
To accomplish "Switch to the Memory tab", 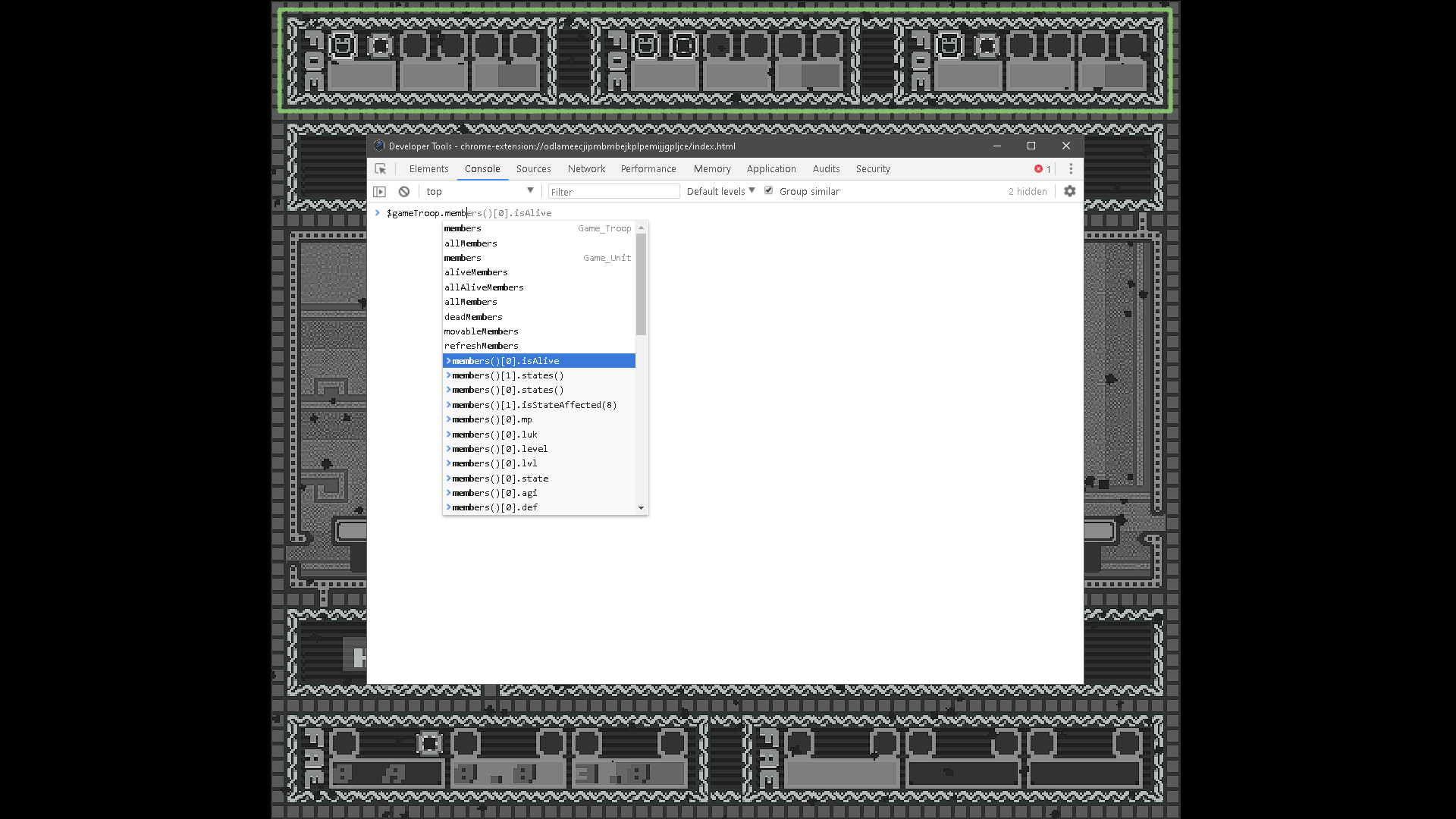I will (x=712, y=169).
